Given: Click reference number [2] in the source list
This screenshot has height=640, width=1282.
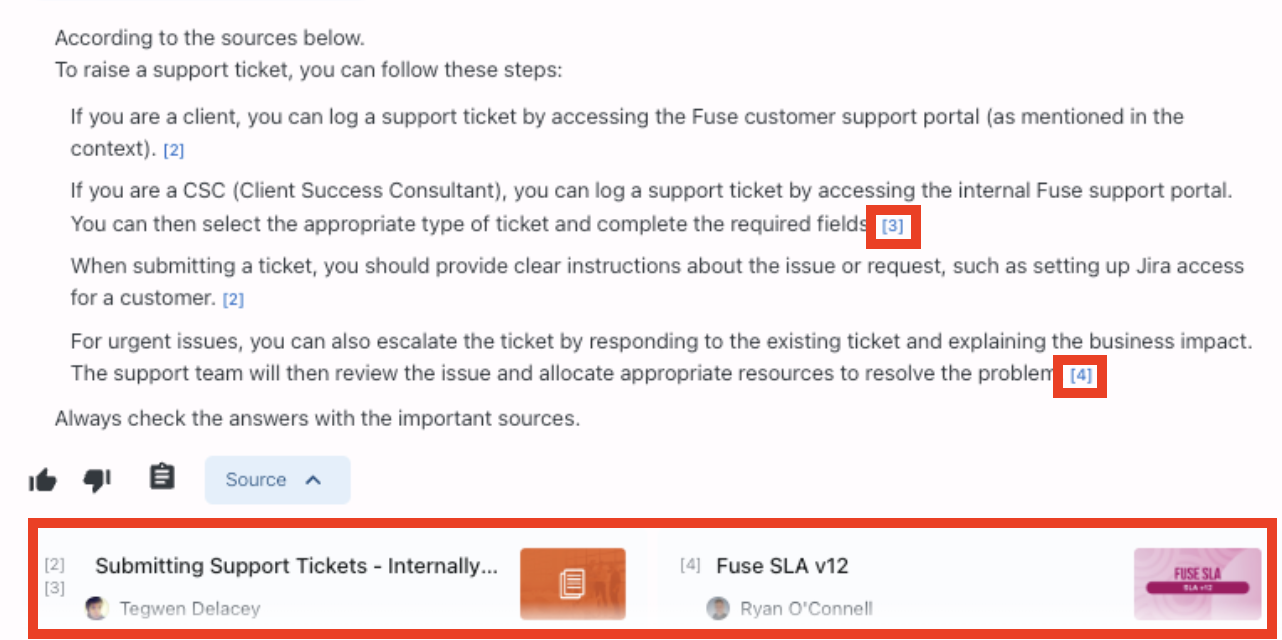Looking at the screenshot, I should tap(55, 566).
